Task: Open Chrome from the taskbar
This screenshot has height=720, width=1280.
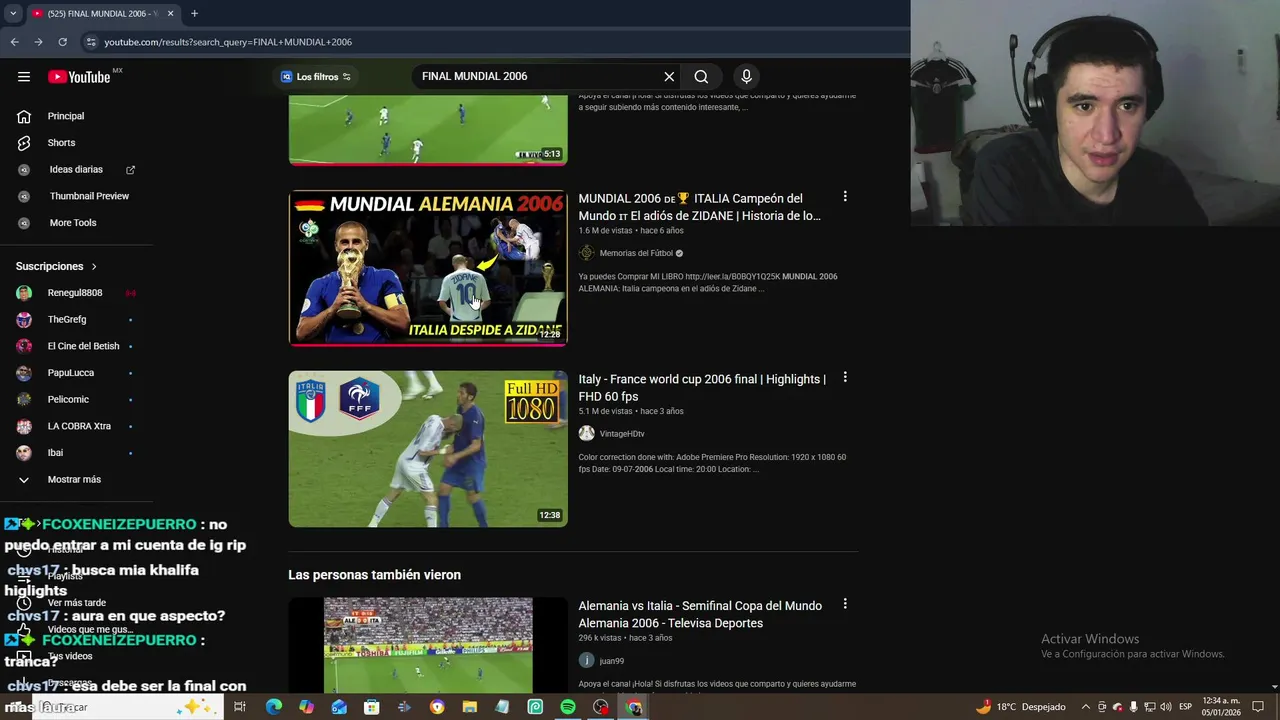Action: [x=633, y=707]
